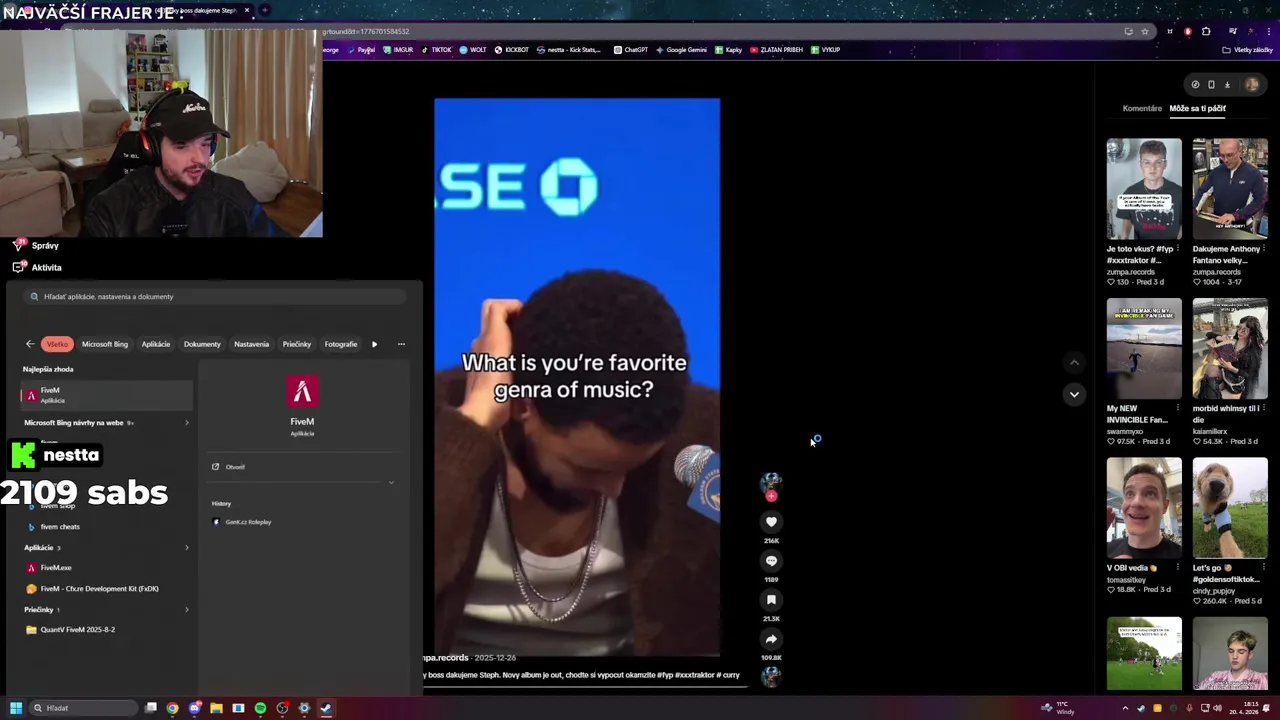Open the creator avatar above the heart icon

(x=771, y=484)
